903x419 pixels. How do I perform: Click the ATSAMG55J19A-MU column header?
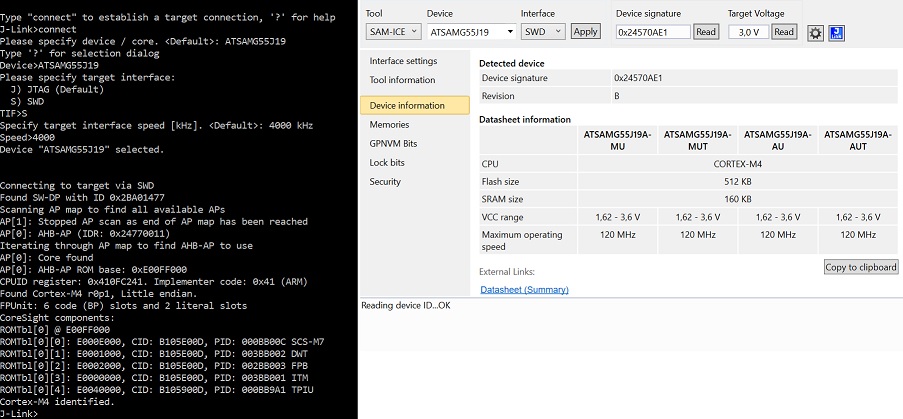pyautogui.click(x=617, y=140)
